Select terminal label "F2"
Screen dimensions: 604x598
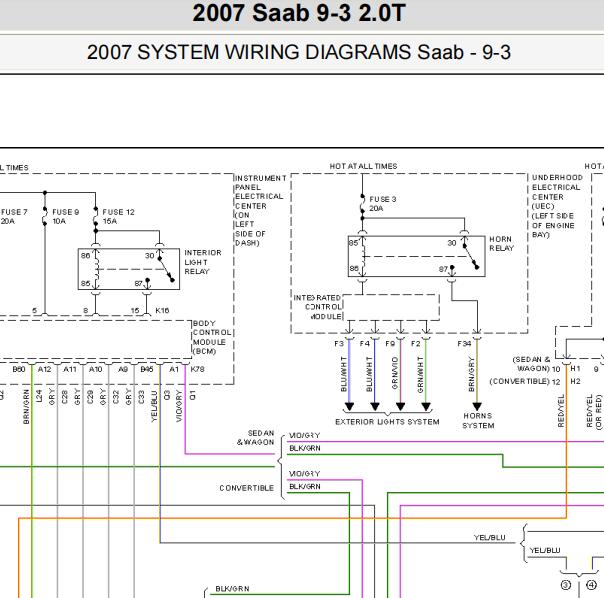pyautogui.click(x=416, y=343)
